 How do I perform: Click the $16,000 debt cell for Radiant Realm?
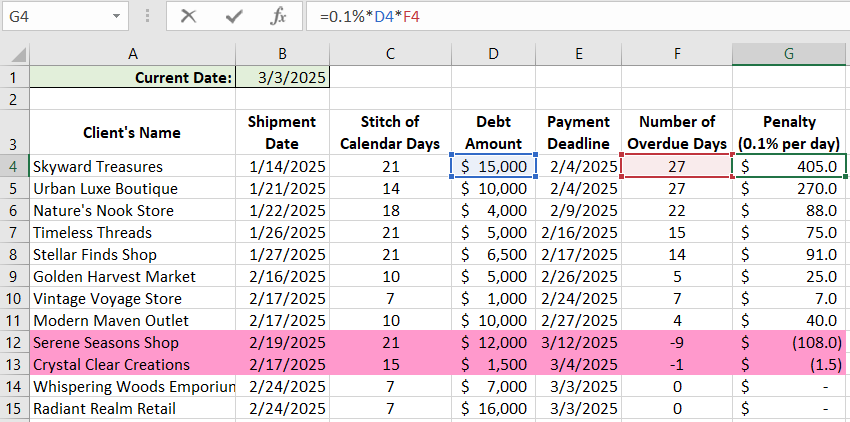point(493,408)
